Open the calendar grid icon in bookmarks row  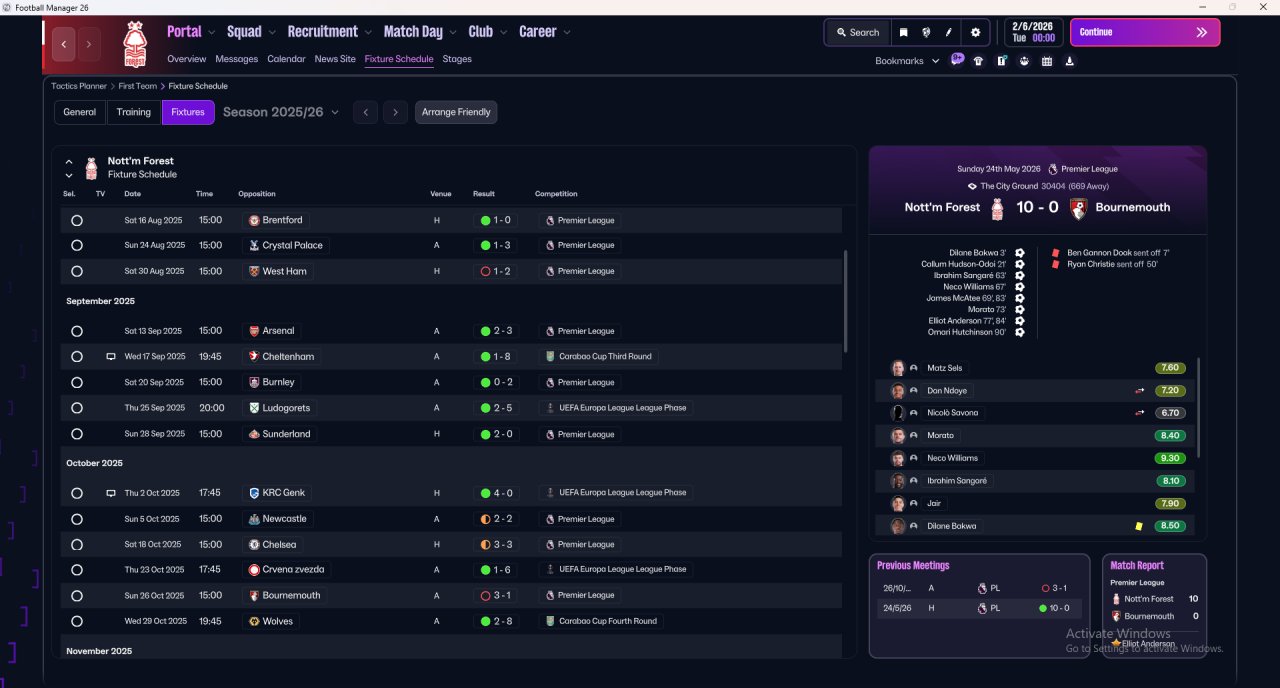[1047, 61]
